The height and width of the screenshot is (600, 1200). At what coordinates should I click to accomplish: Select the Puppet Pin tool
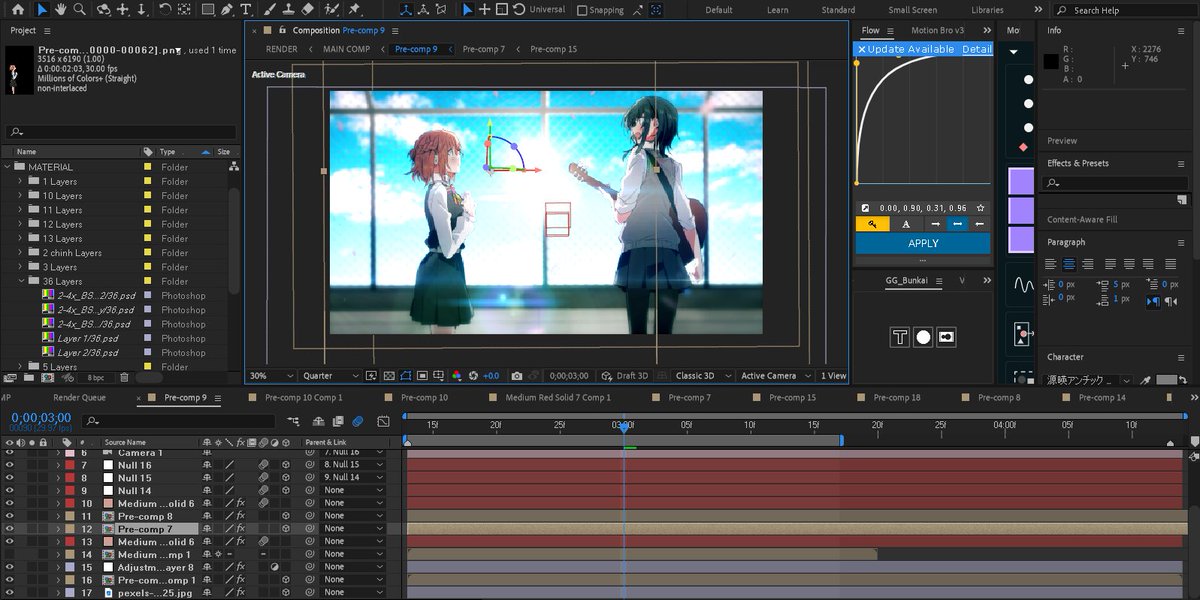click(x=354, y=10)
